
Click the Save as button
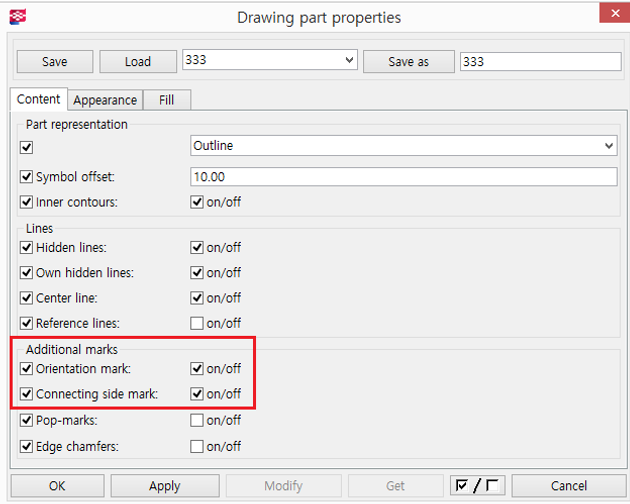[x=409, y=61]
